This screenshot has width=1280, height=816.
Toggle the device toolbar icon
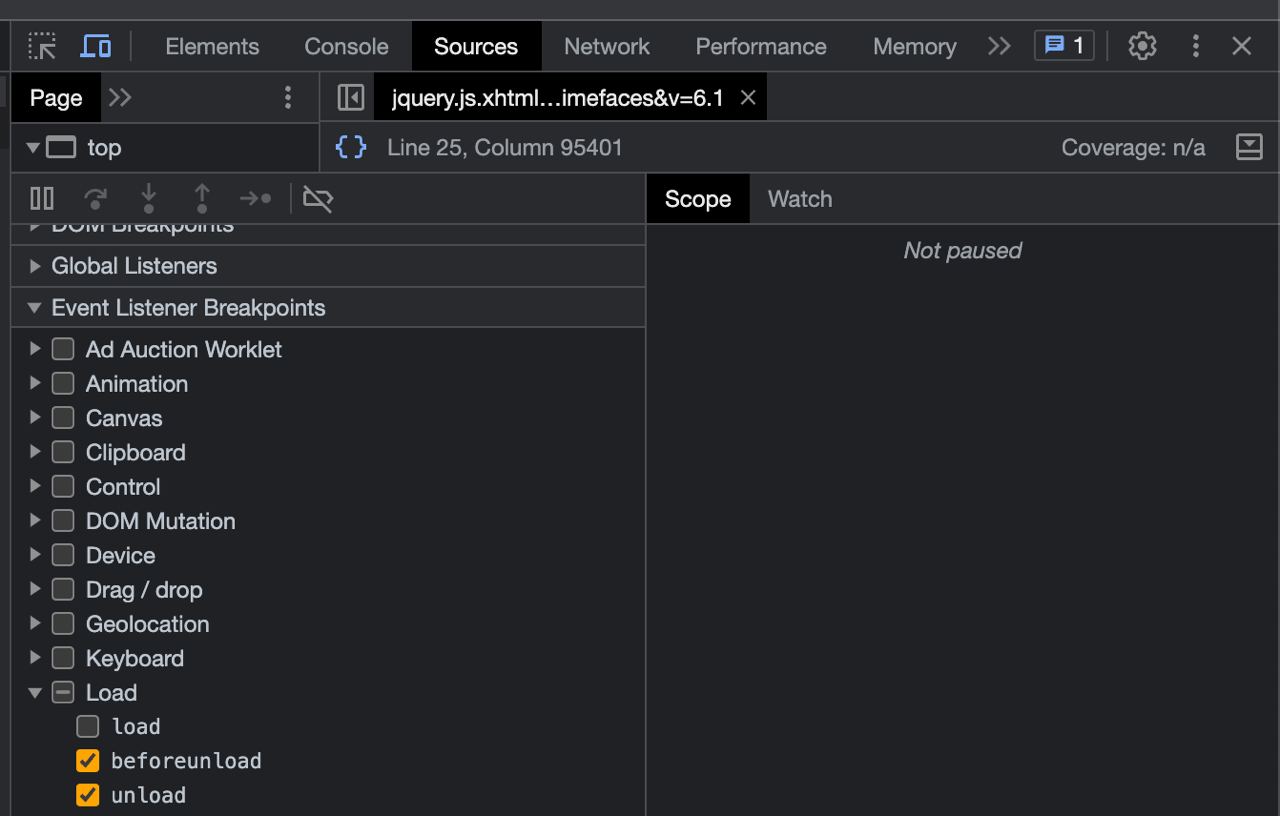(96, 46)
